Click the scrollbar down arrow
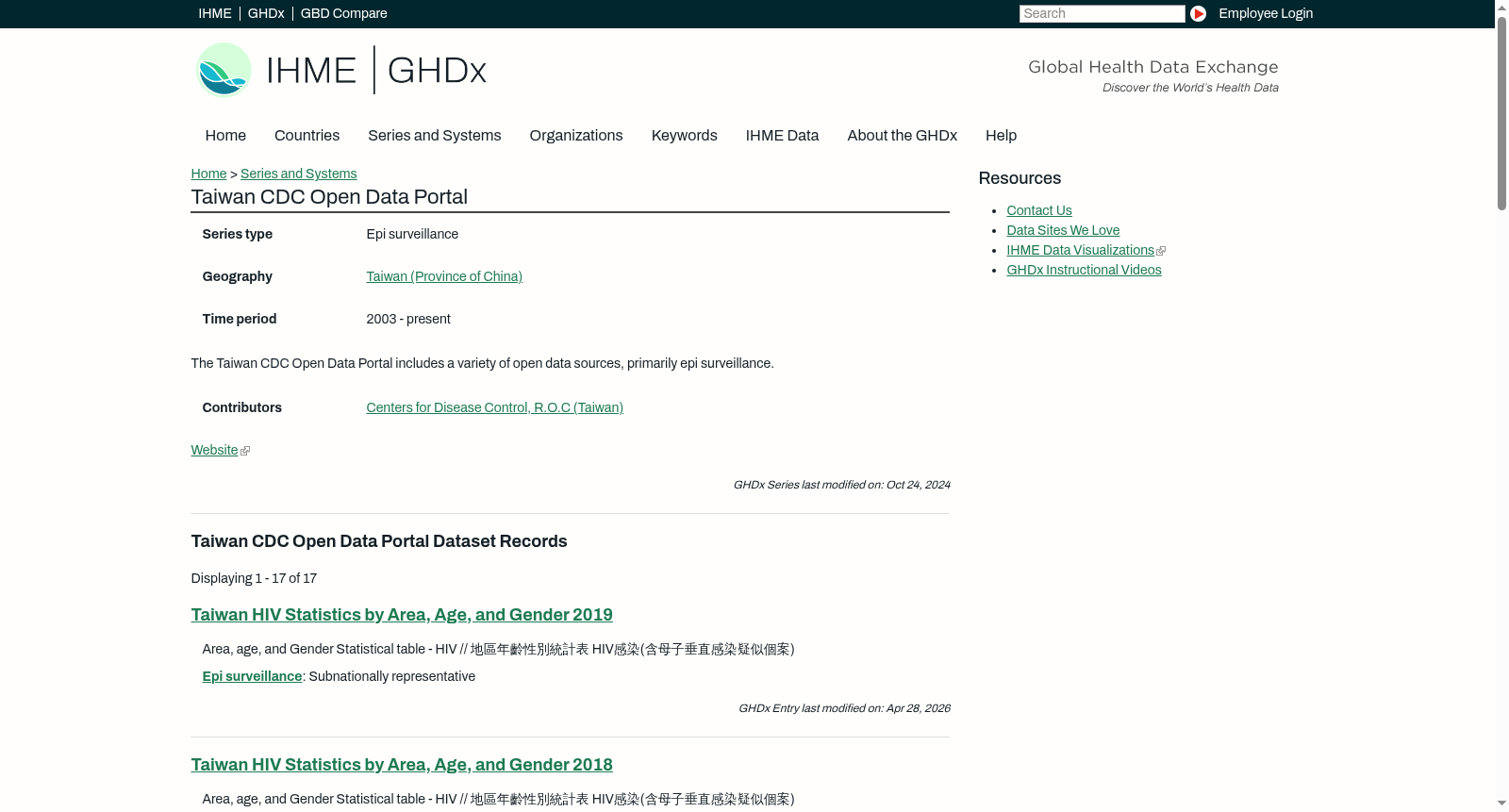 (x=1501, y=804)
